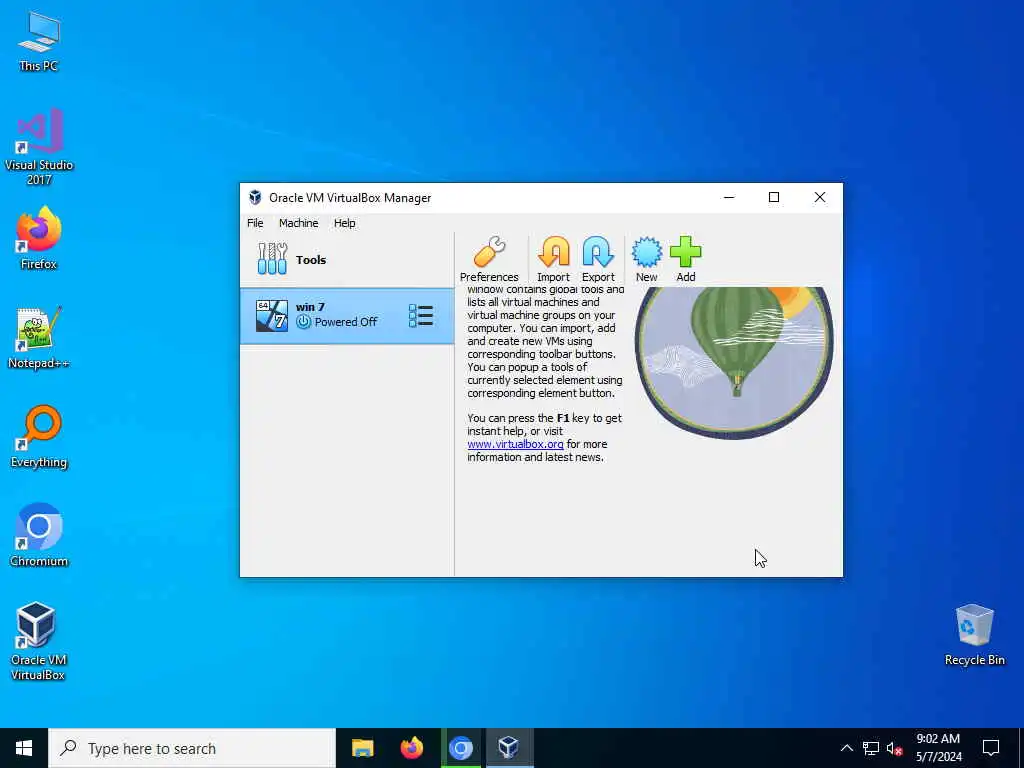Open the clock and date flyout
Screen dimensions: 1024x768
click(938, 748)
